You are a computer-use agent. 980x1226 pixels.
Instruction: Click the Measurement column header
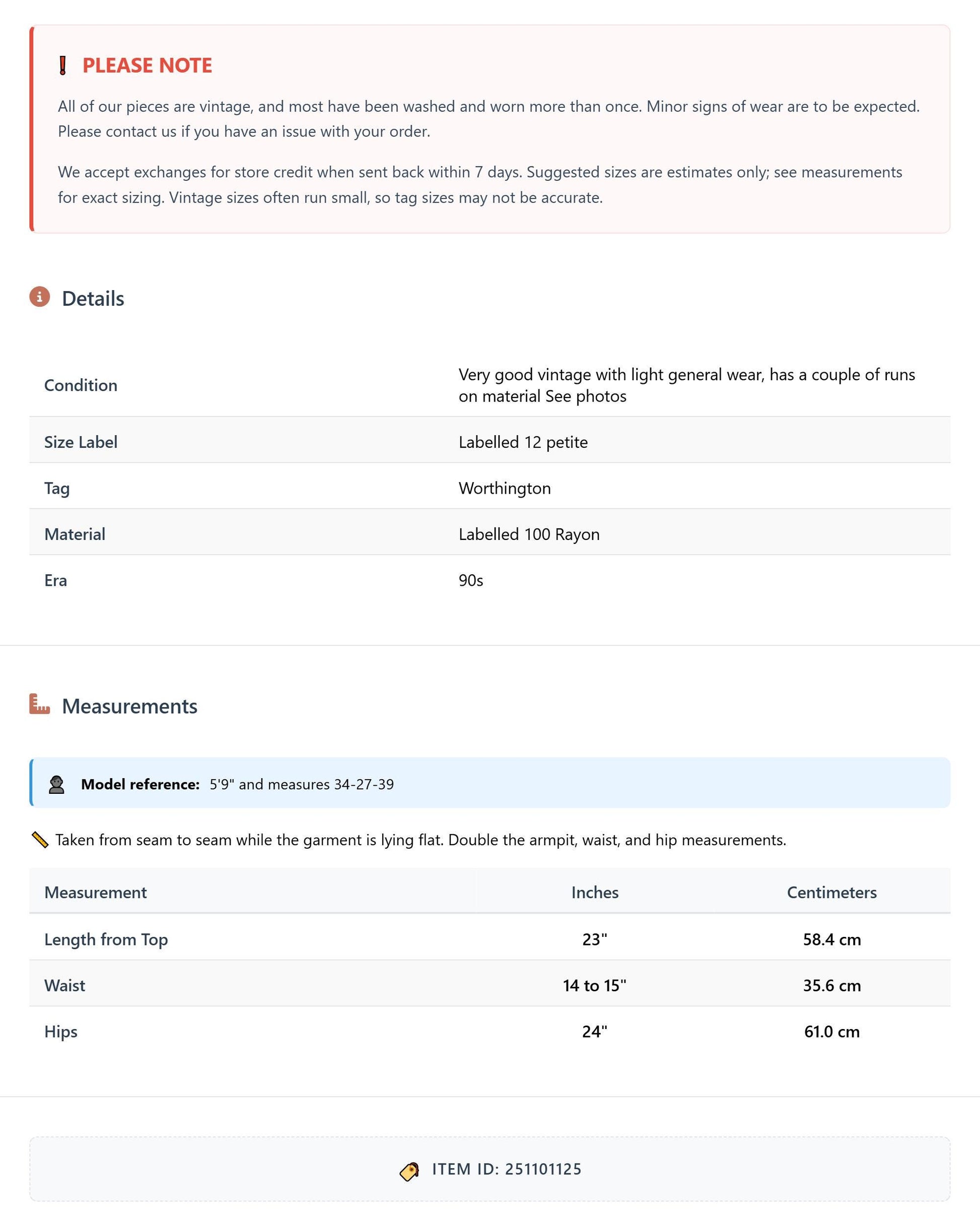click(x=96, y=892)
